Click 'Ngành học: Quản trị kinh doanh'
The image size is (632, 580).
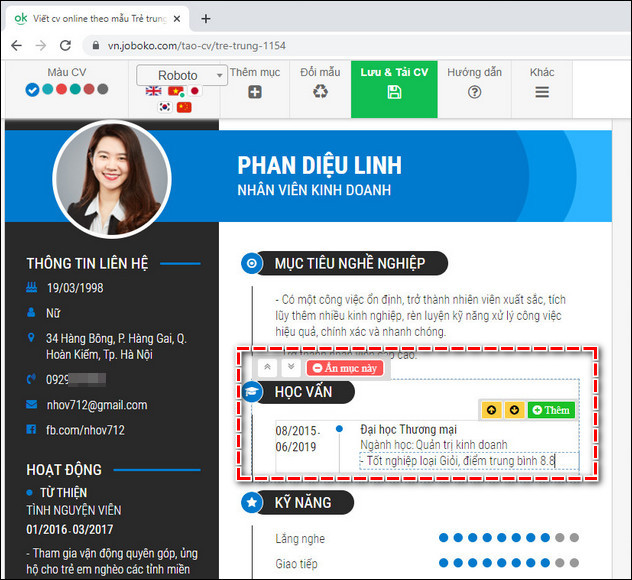pos(434,445)
